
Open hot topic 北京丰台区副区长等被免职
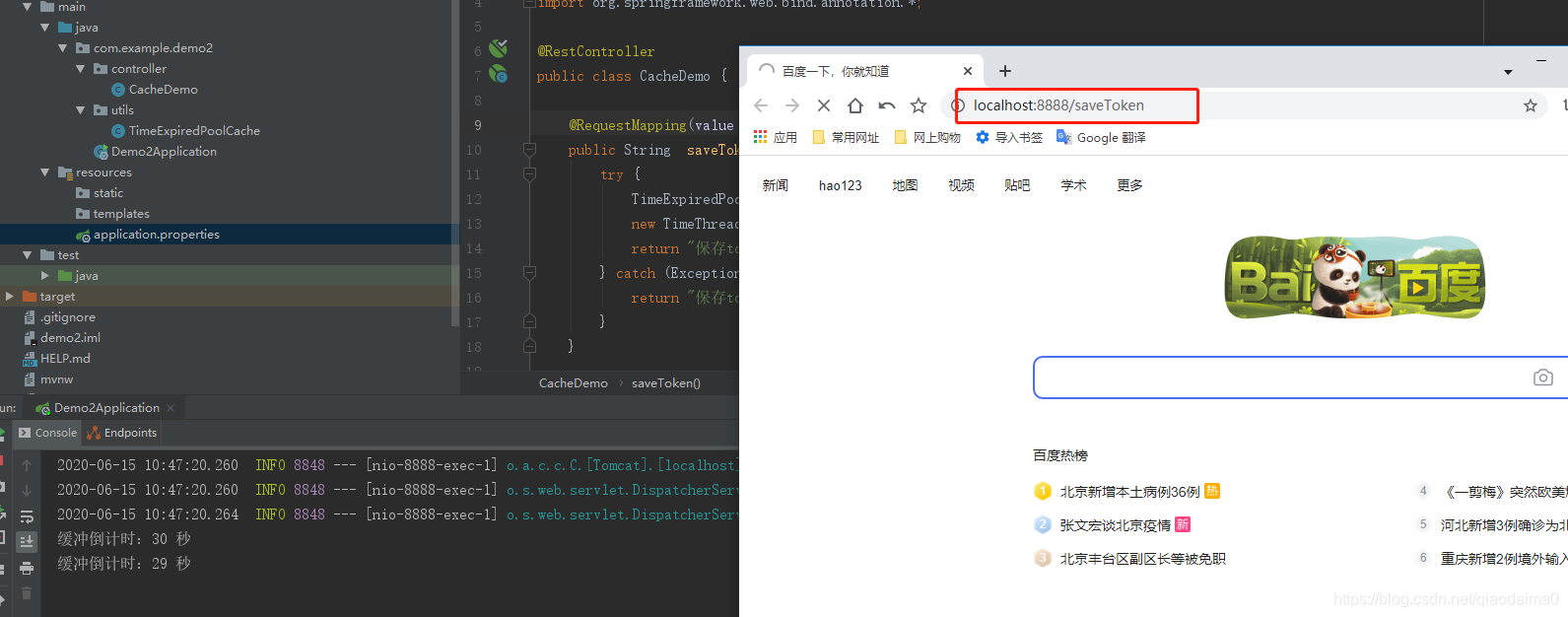coord(1143,559)
